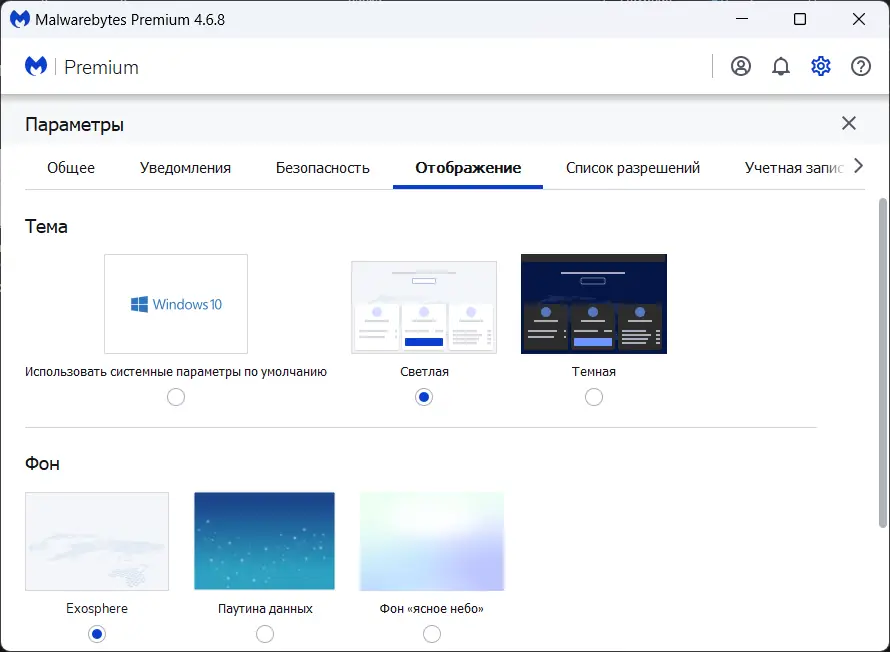Click the title bar Malwarebytes app icon
Image resolution: width=890 pixels, height=652 pixels.
(19, 19)
